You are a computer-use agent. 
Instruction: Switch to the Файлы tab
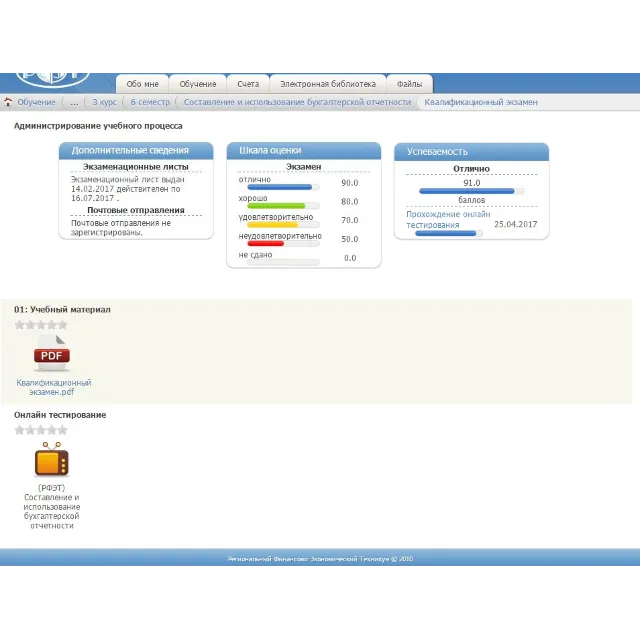[409, 84]
